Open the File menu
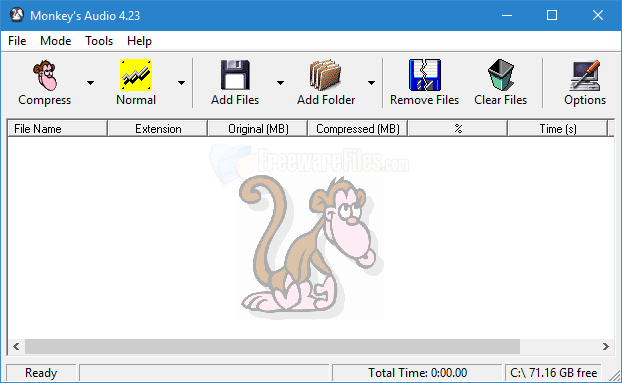The width and height of the screenshot is (622, 383). pos(17,41)
